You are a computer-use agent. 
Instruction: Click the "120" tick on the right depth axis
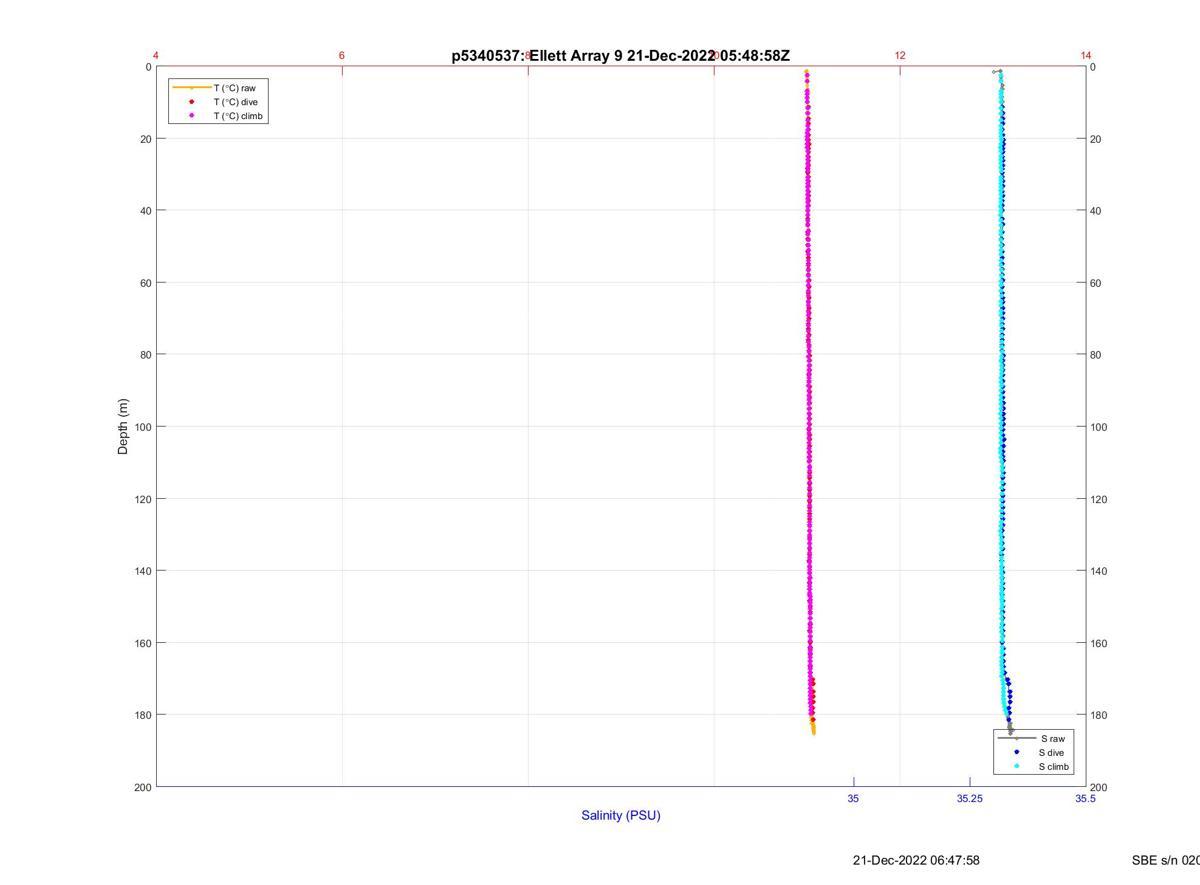pyautogui.click(x=1100, y=499)
